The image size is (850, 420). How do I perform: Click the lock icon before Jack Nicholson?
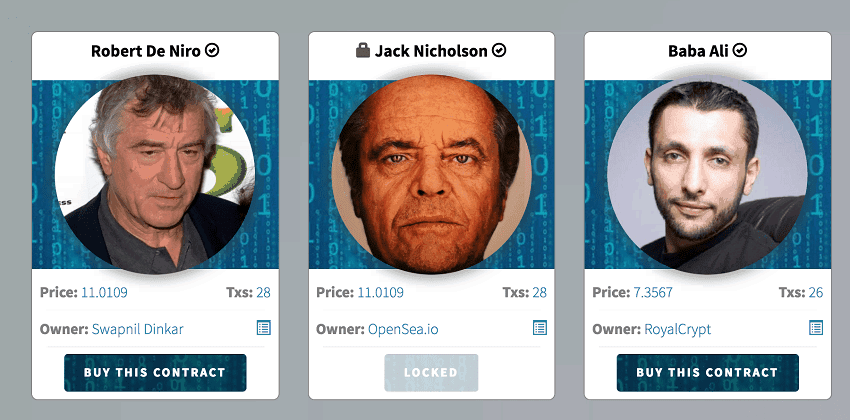pos(363,50)
